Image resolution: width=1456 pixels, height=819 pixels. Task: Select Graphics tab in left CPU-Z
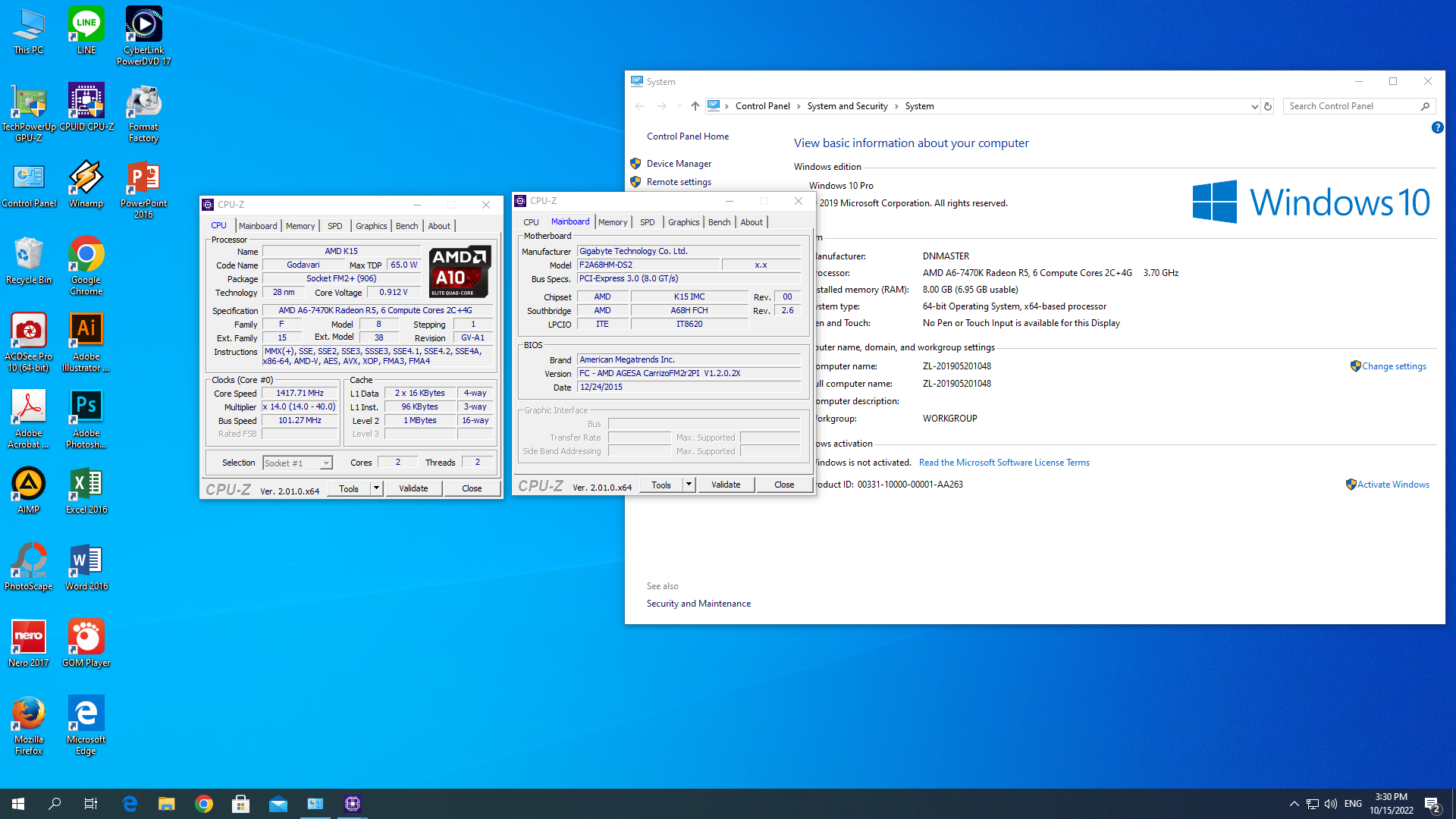(x=372, y=226)
